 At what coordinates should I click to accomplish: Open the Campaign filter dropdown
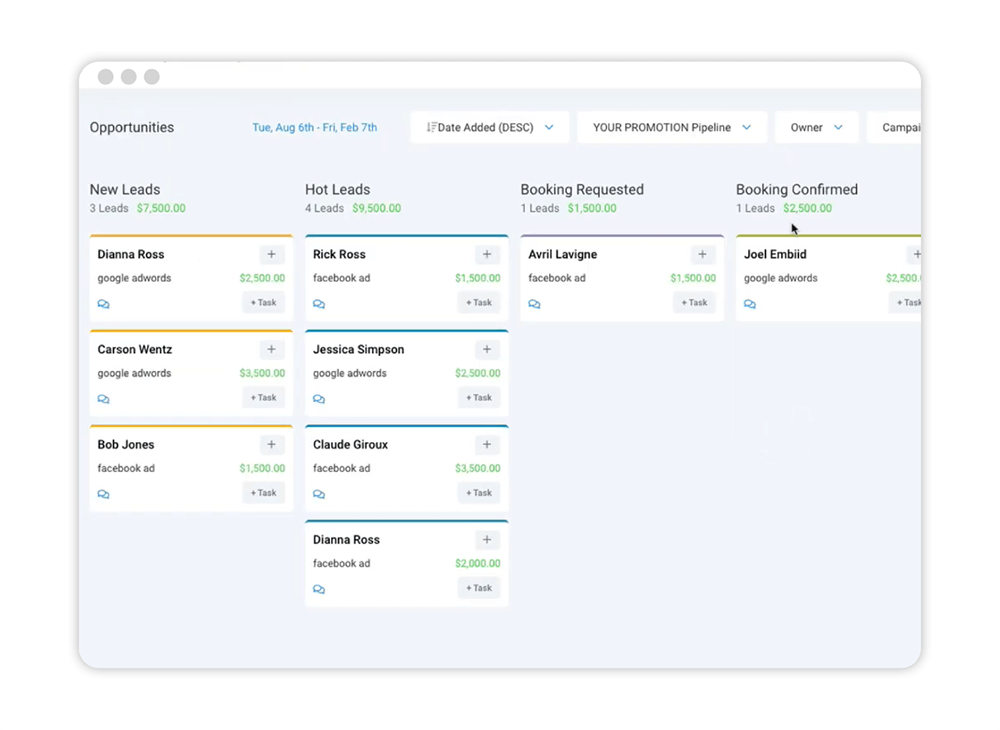(894, 128)
